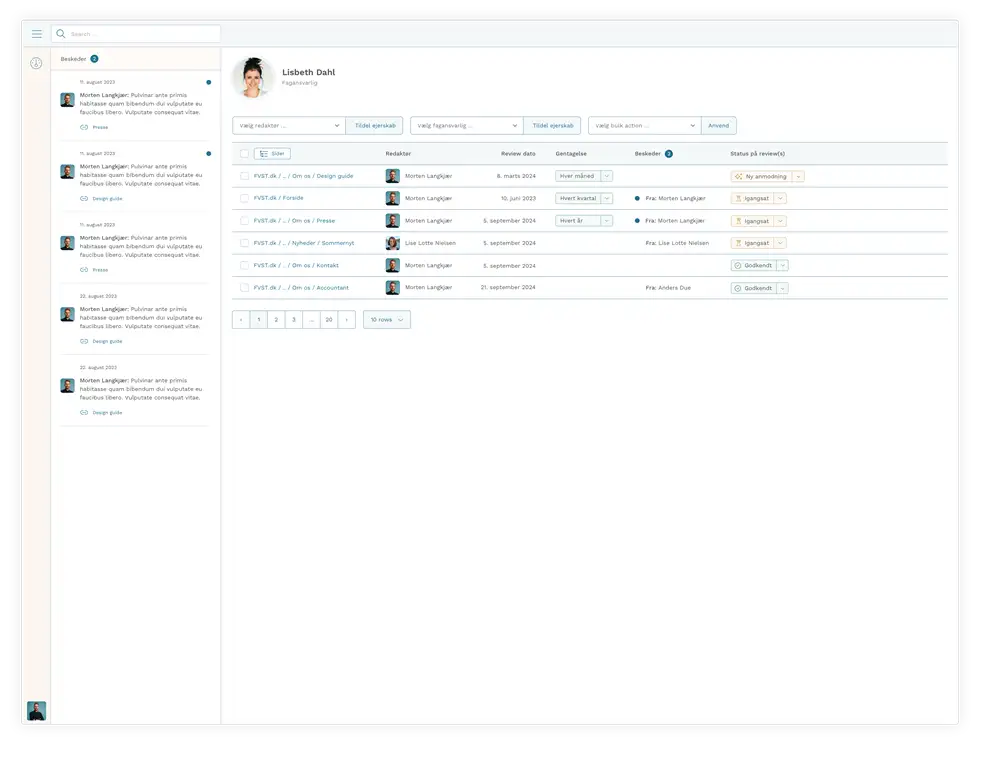Click the hourglass icon on Sommernyt row
992x758 pixels.
(738, 244)
